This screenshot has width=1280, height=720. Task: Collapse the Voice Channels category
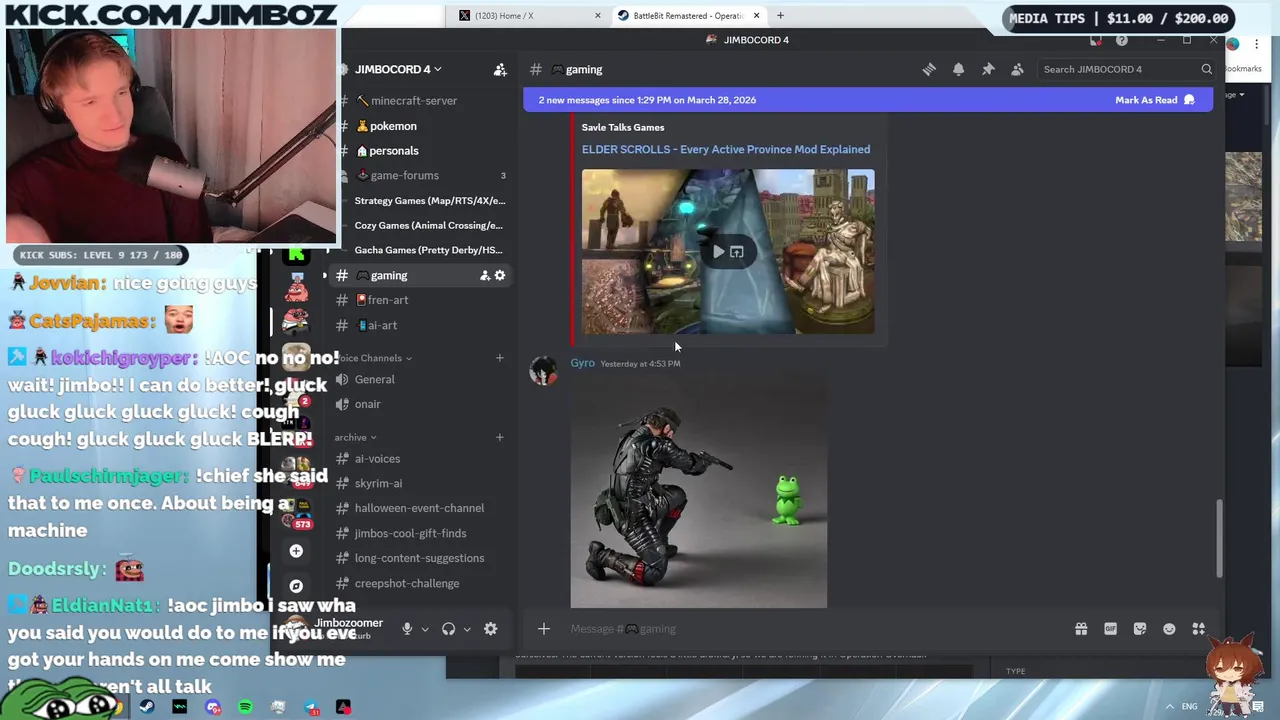372,358
